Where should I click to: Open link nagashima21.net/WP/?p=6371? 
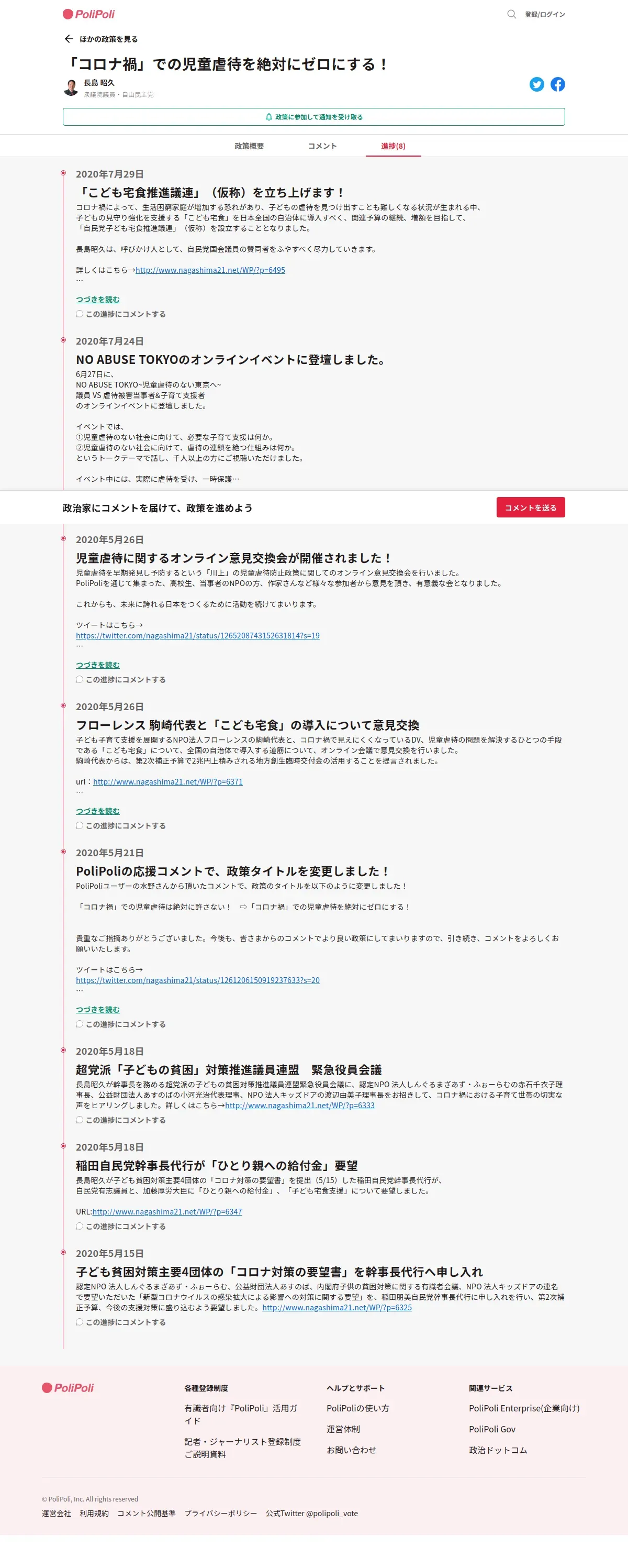(x=168, y=781)
